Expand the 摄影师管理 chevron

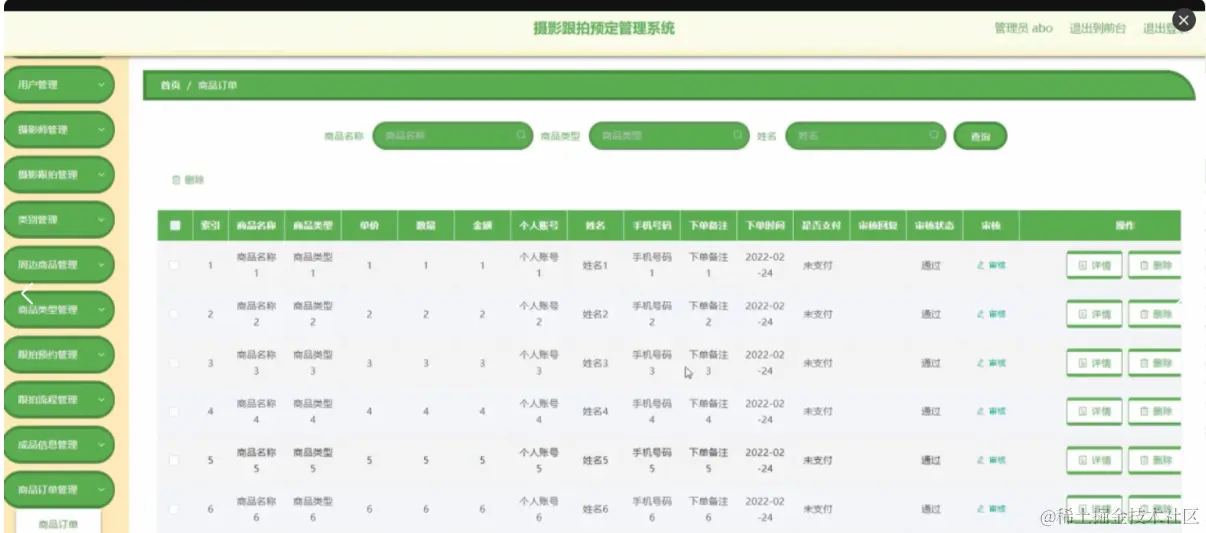point(101,130)
